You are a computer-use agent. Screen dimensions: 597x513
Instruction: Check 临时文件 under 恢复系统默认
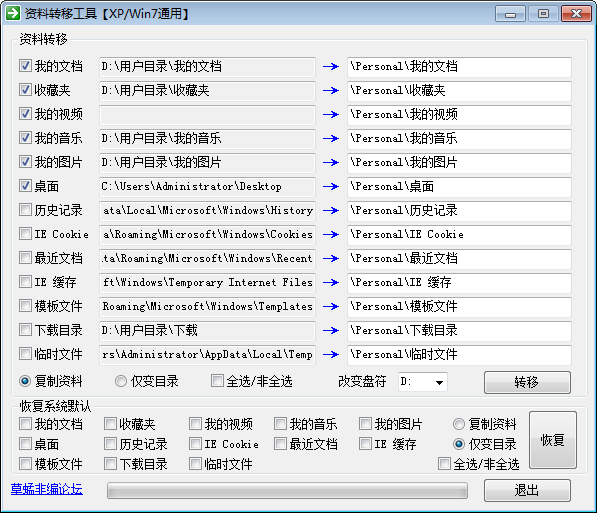pos(195,464)
